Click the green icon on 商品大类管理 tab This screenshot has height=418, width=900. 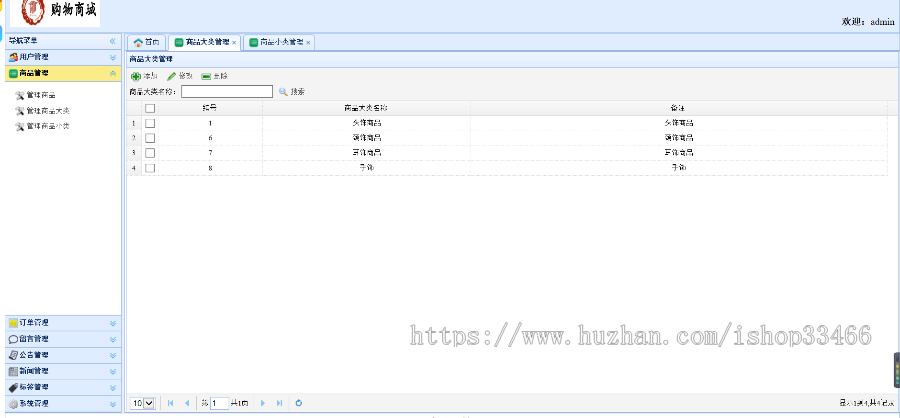click(x=179, y=42)
